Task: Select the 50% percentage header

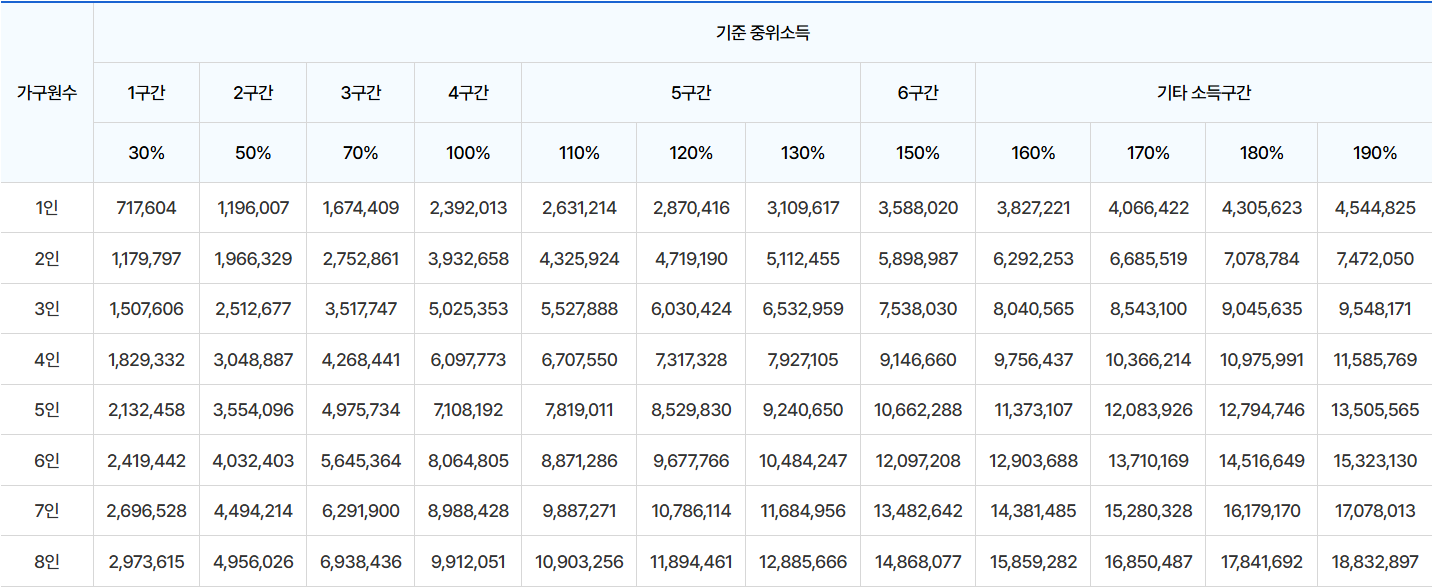Action: pyautogui.click(x=253, y=153)
